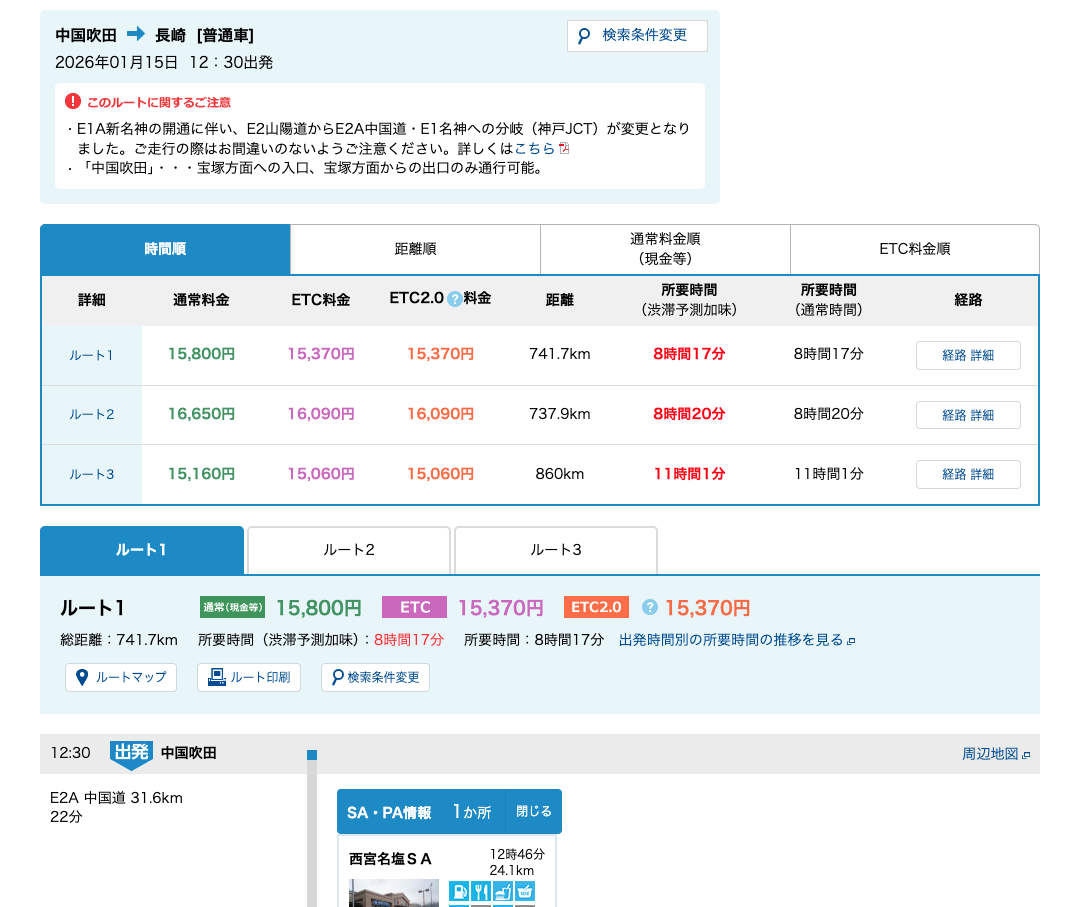Open the ルート3 detail tab
Screen dimensions: 1072x907
[556, 550]
